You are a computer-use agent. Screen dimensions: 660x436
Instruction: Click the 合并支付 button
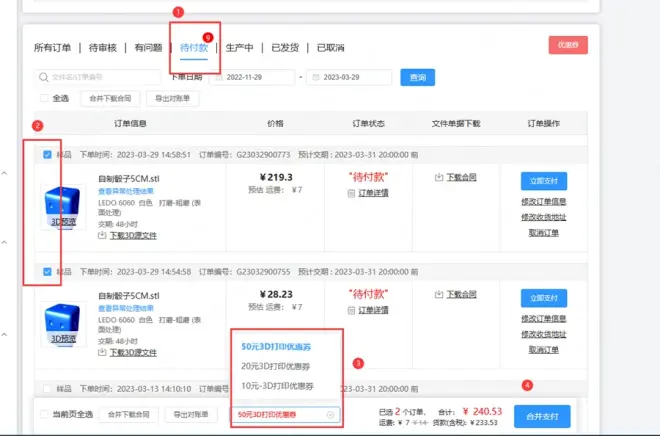[541, 414]
